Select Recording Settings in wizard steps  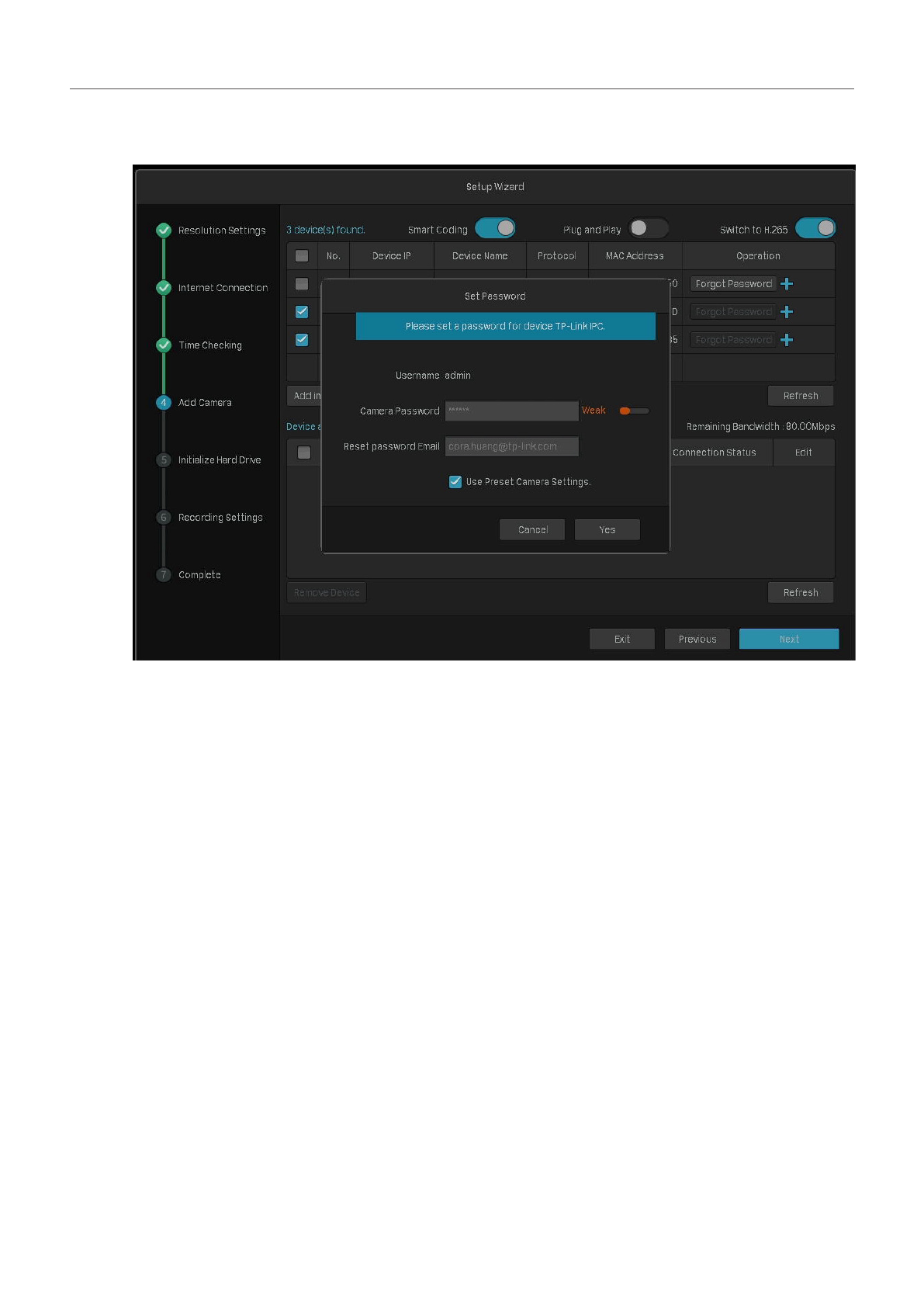click(x=220, y=518)
